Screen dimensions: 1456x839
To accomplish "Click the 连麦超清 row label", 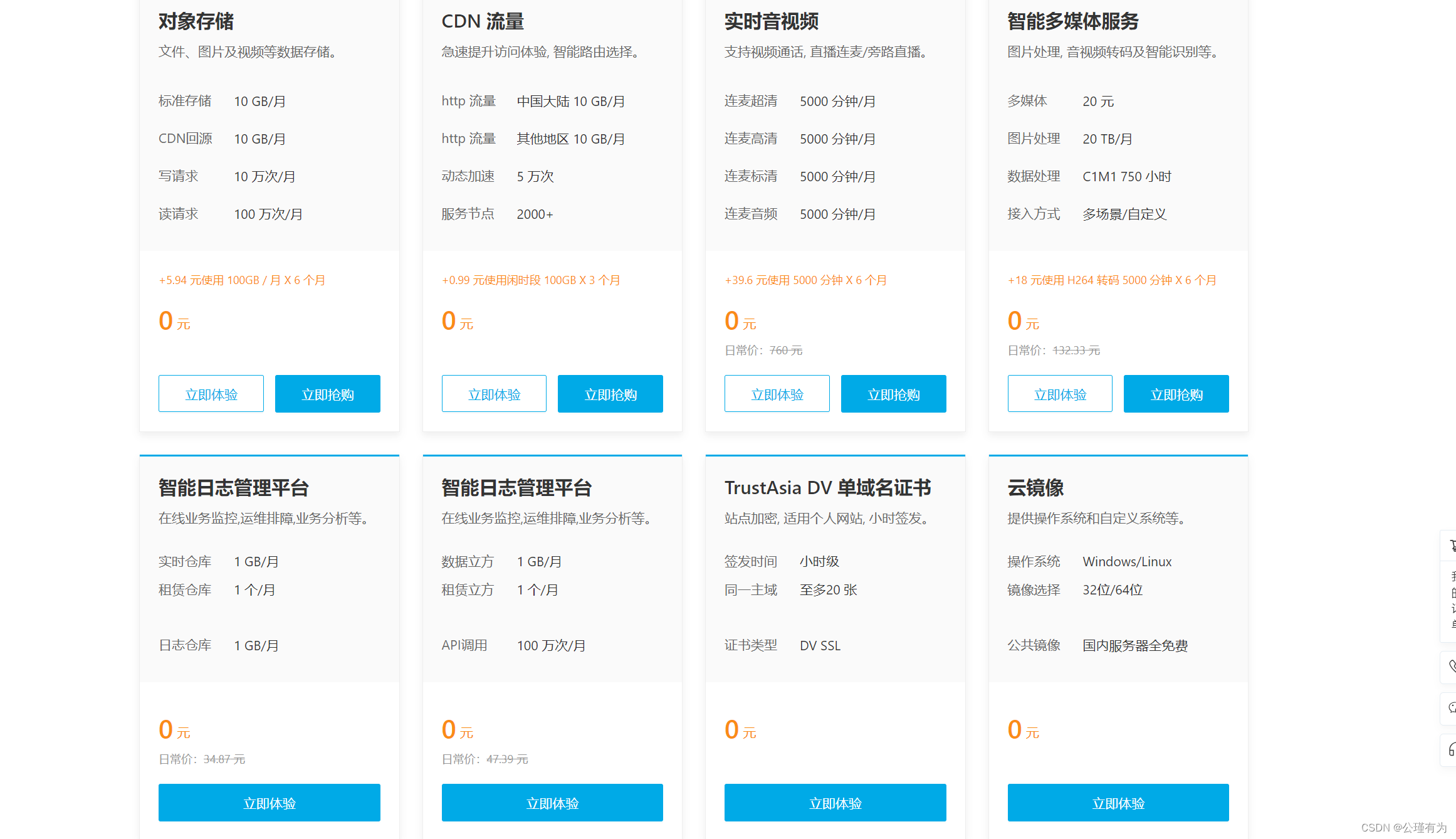I will pos(751,101).
